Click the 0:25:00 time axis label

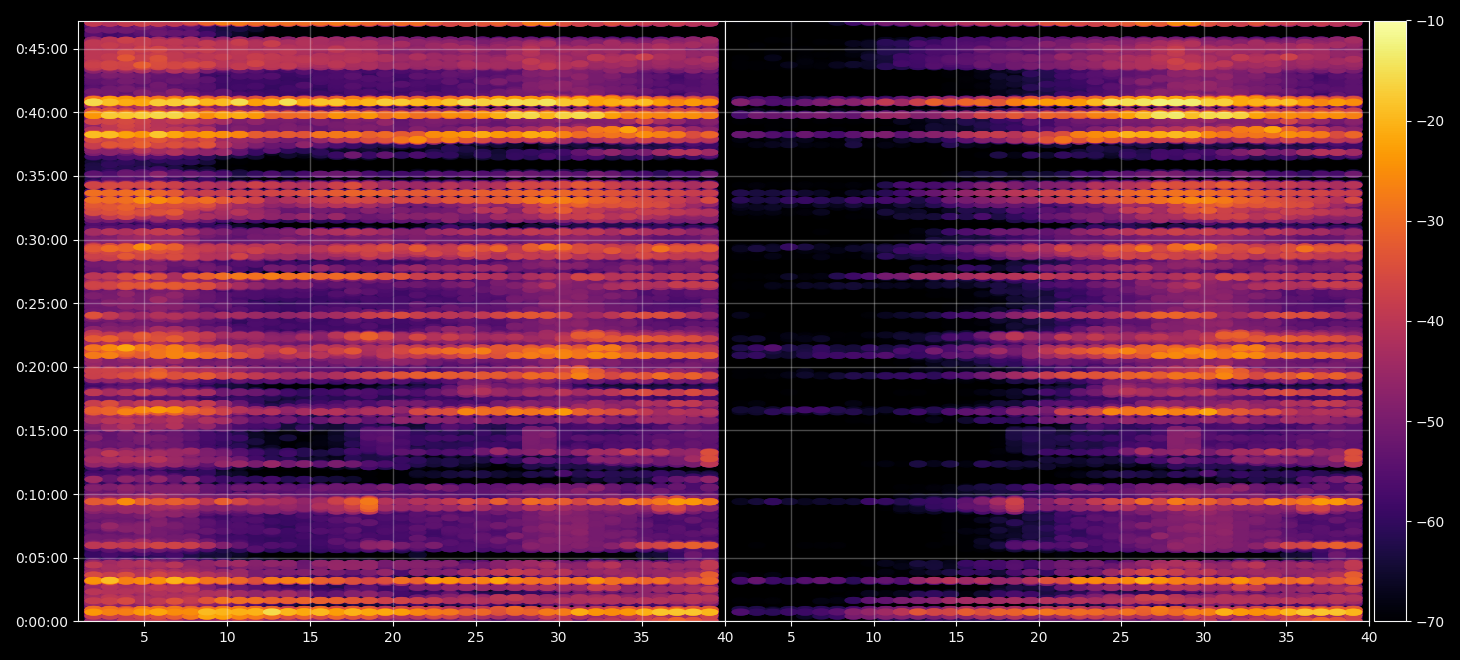(41, 303)
